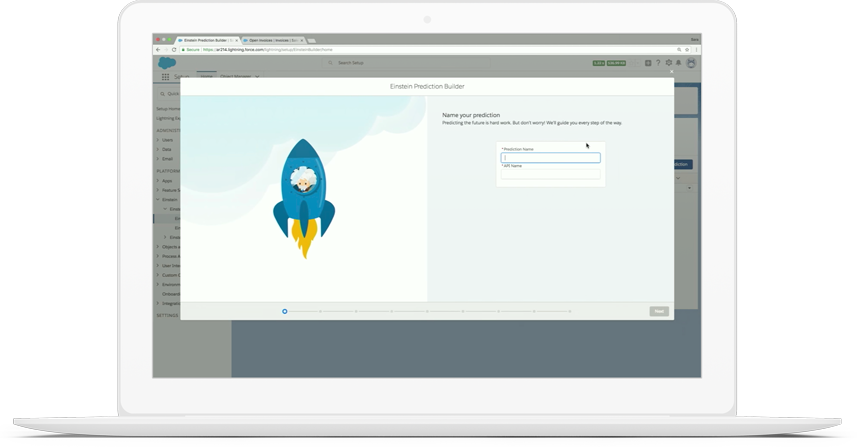Expand the Custom Code tree item
Screen dimensions: 857x447
158,275
